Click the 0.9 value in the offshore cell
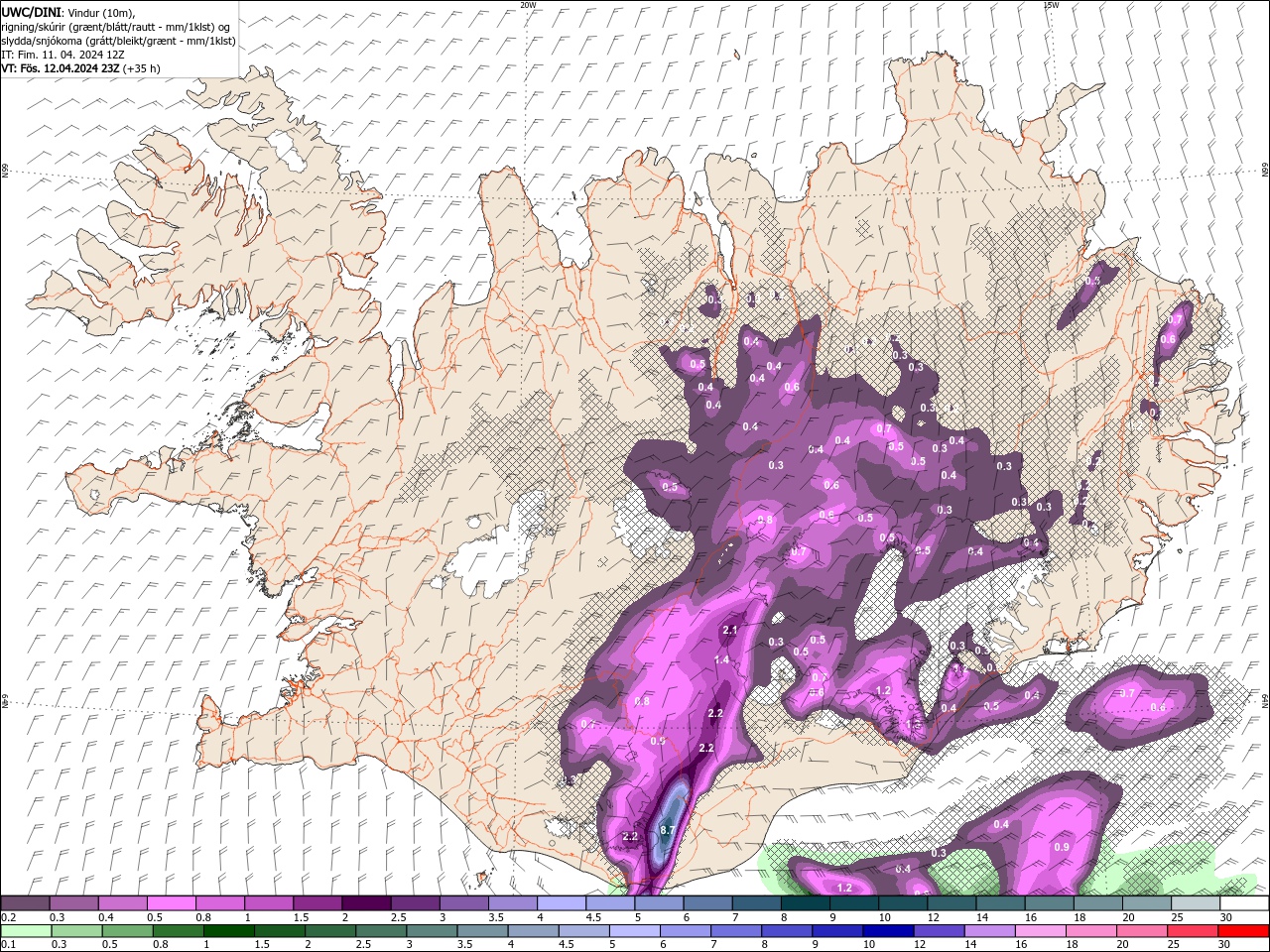1270x952 pixels. (x=1062, y=847)
